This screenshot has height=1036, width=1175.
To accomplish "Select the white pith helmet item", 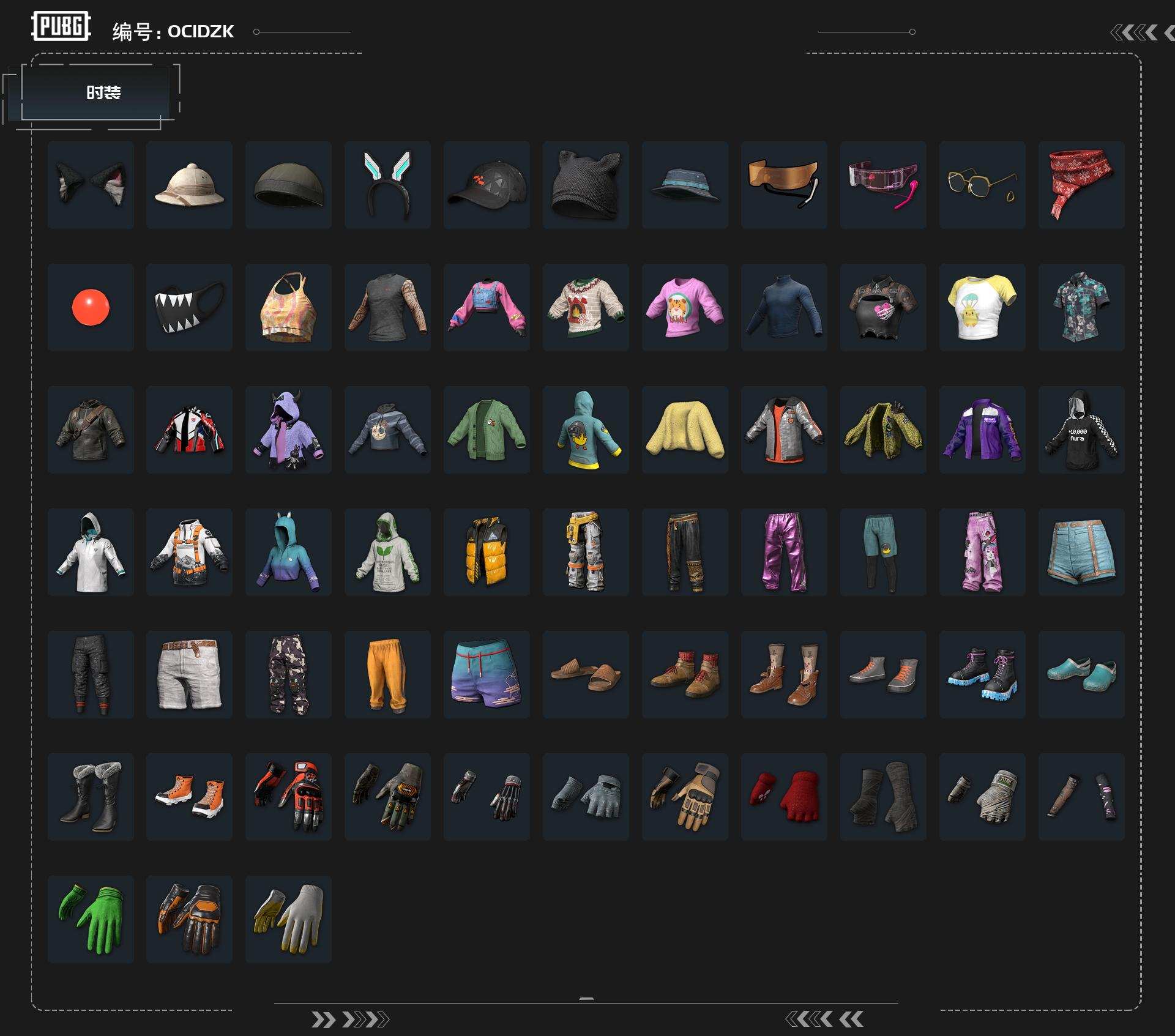I will tap(190, 185).
